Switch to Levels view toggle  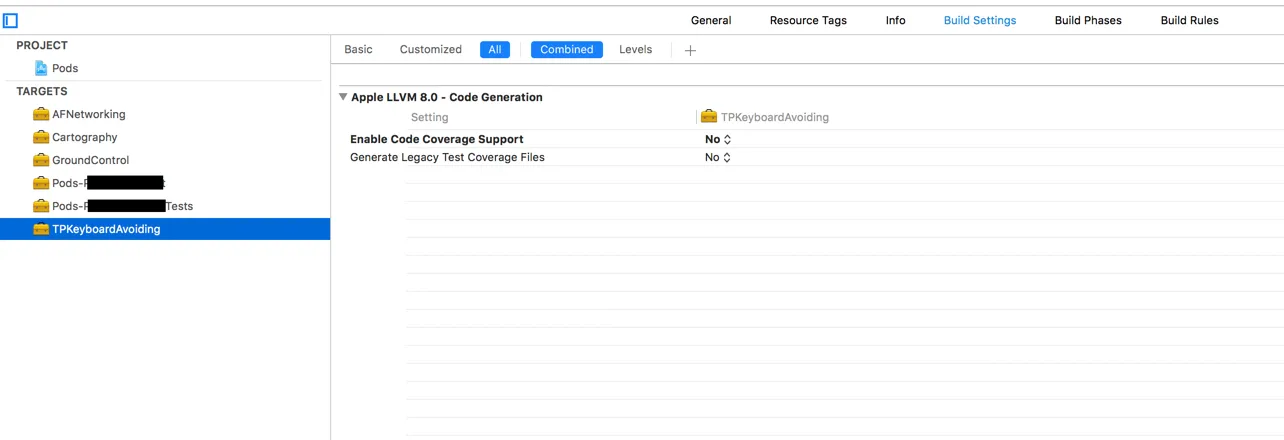click(x=635, y=50)
